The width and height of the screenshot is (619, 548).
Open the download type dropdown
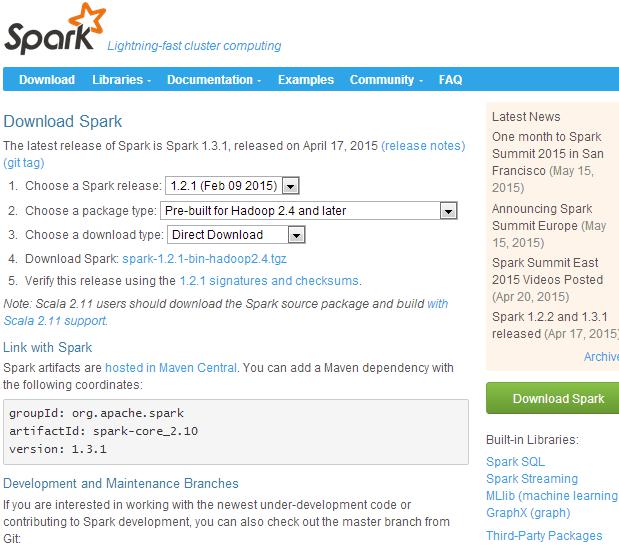click(236, 235)
